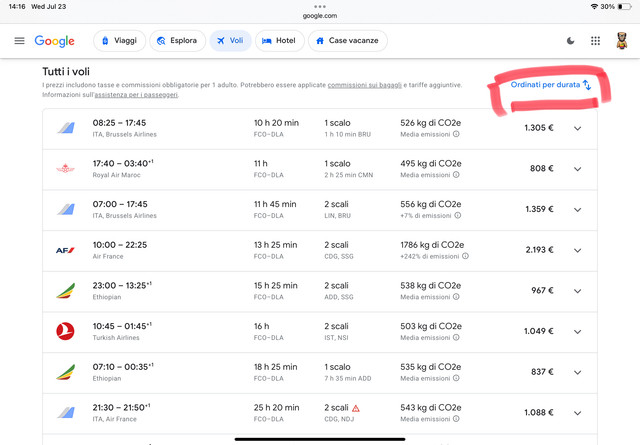Open the account profile avatar

[621, 41]
